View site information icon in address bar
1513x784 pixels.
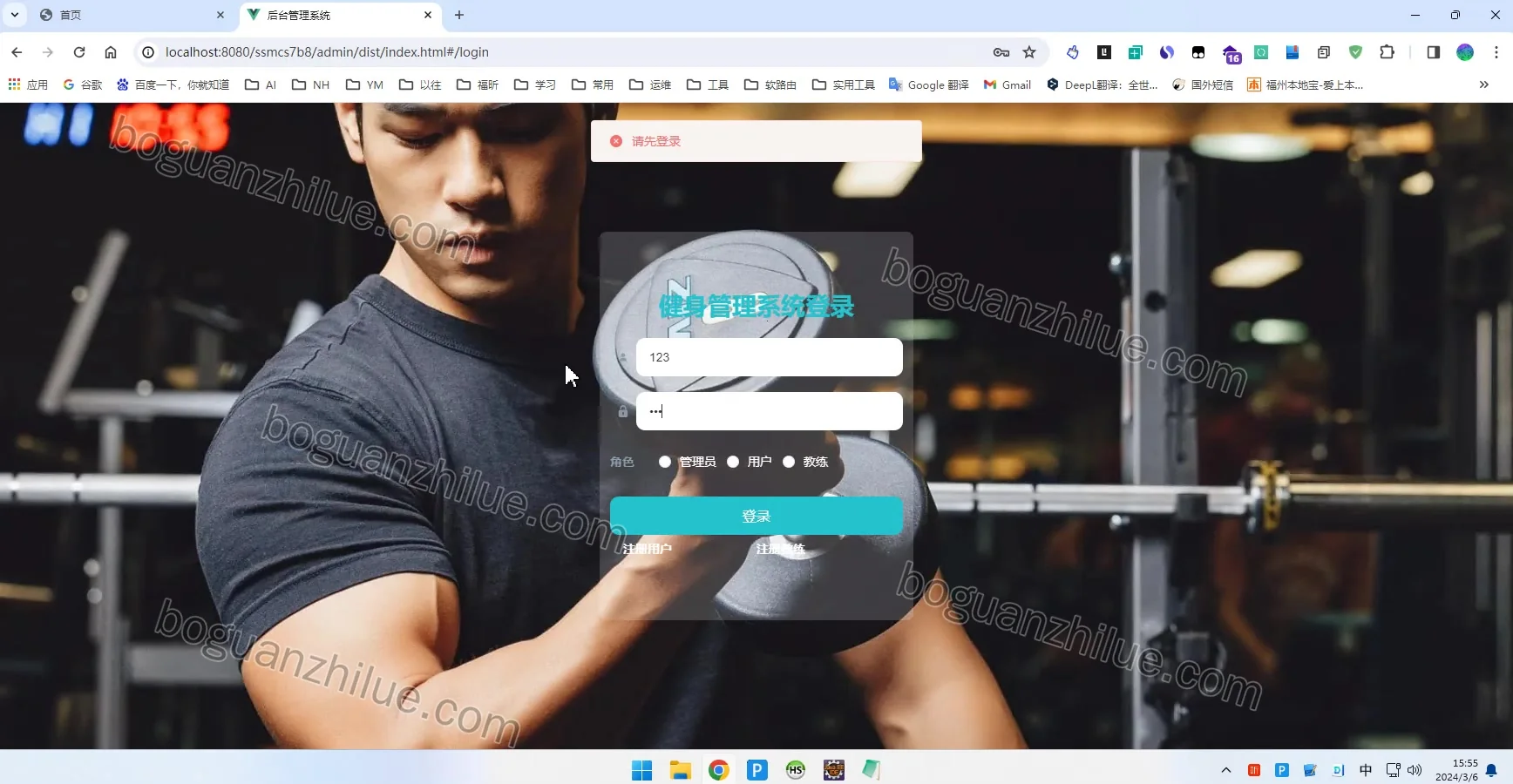click(x=148, y=52)
